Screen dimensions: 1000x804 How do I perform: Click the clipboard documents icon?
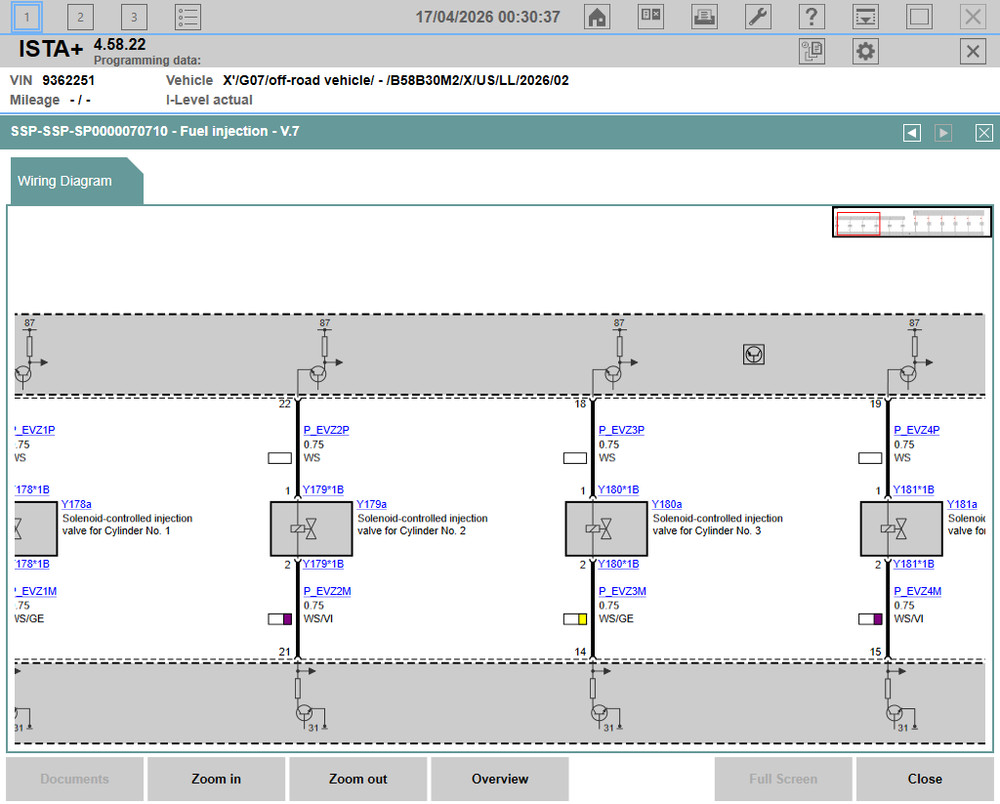pyautogui.click(x=811, y=52)
